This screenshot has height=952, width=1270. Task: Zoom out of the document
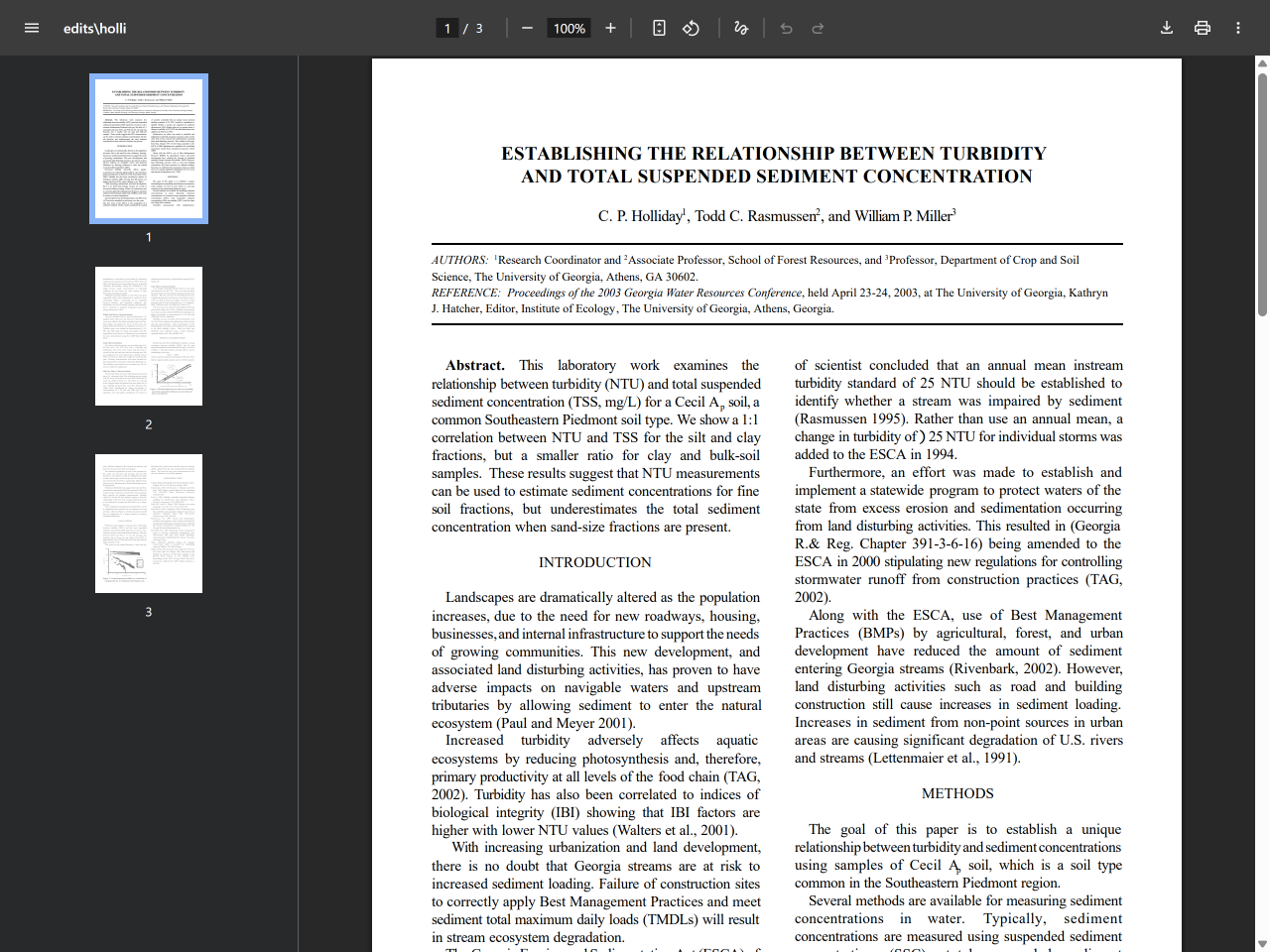pos(527,28)
